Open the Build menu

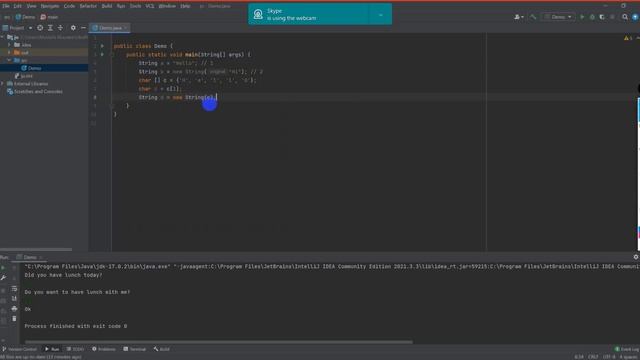107,6
